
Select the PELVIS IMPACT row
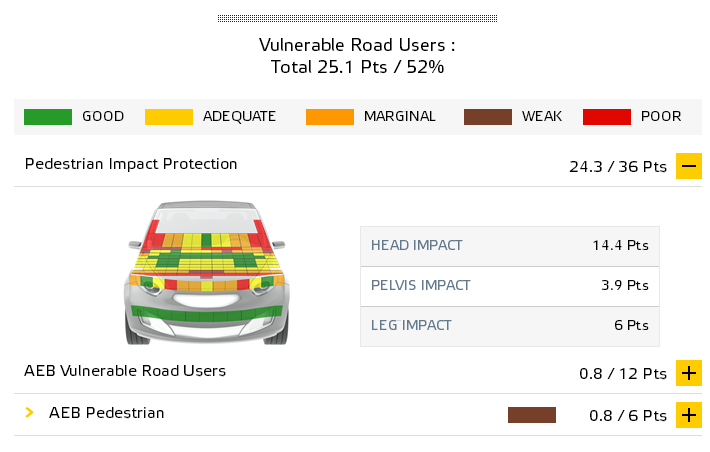[510, 286]
